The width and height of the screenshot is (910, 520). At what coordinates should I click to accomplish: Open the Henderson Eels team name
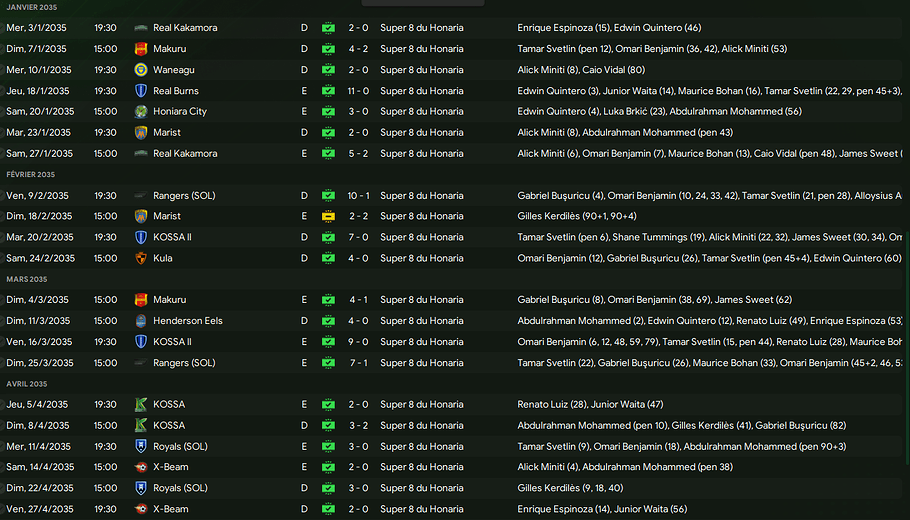[188, 321]
